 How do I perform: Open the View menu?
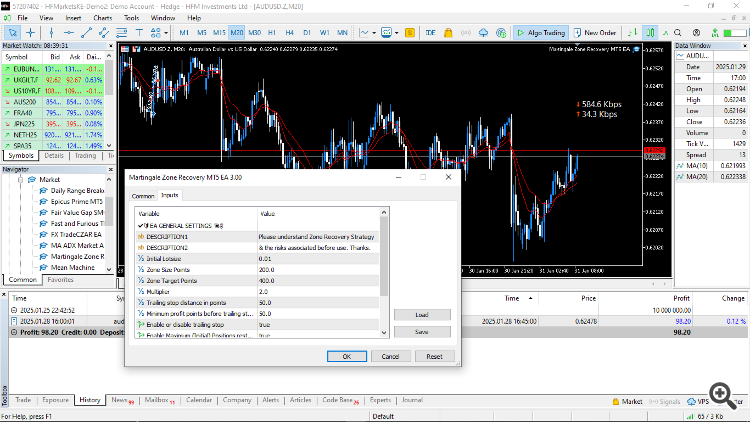[x=46, y=18]
